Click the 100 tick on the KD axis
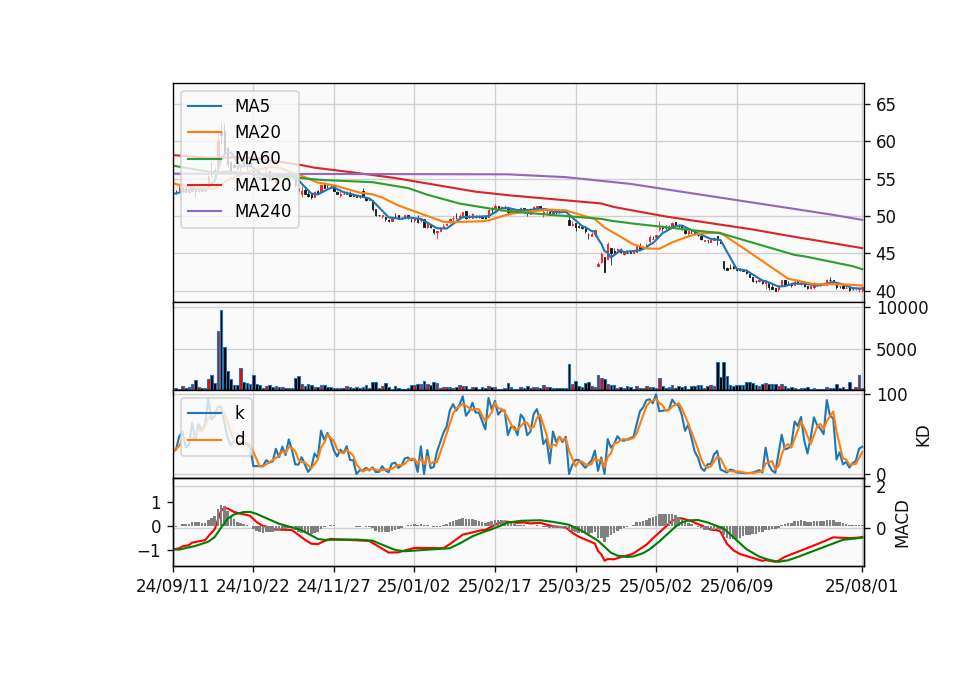This screenshot has height=690, width=960. coord(892,395)
